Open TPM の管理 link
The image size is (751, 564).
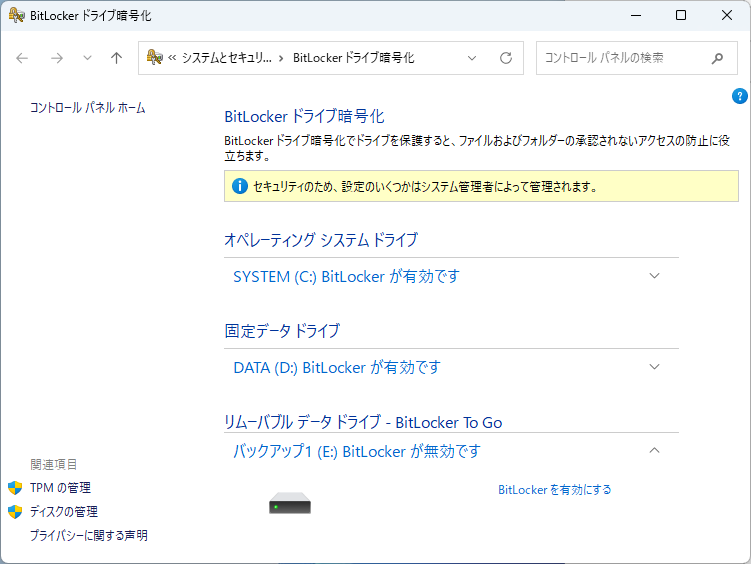coord(60,488)
